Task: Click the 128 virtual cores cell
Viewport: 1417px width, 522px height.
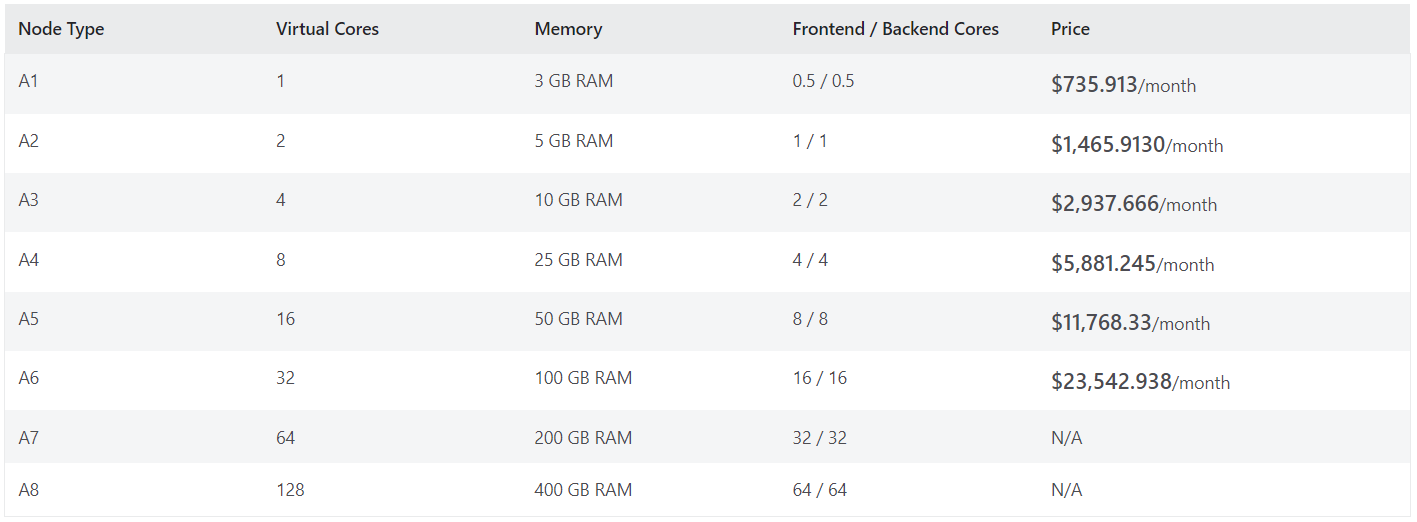Action: pyautogui.click(x=290, y=490)
